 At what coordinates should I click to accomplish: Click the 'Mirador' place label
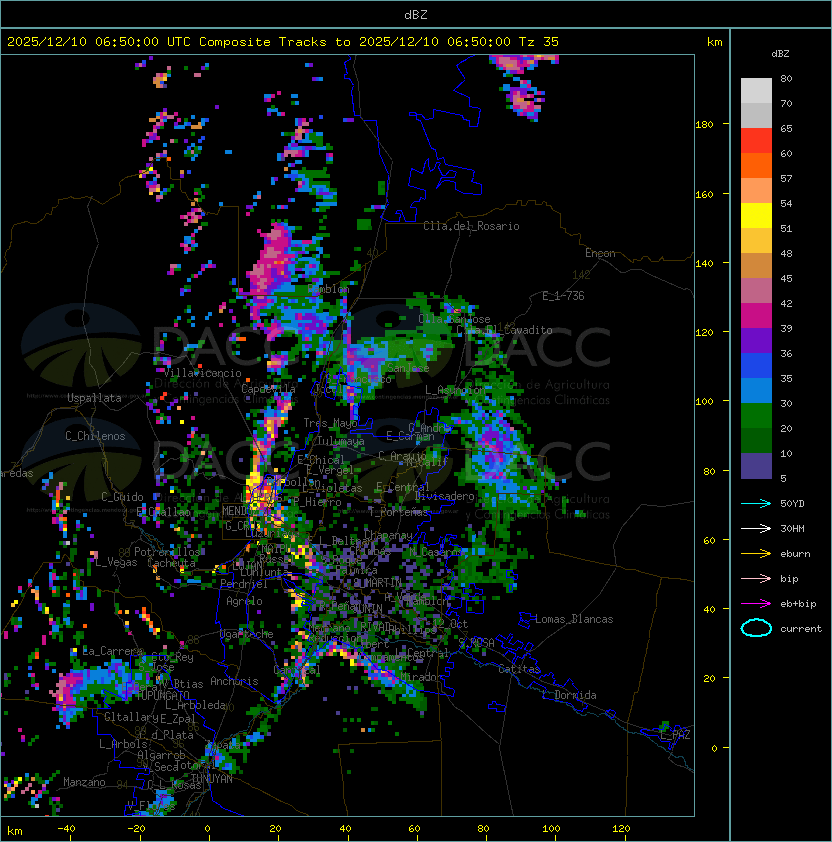click(421, 677)
